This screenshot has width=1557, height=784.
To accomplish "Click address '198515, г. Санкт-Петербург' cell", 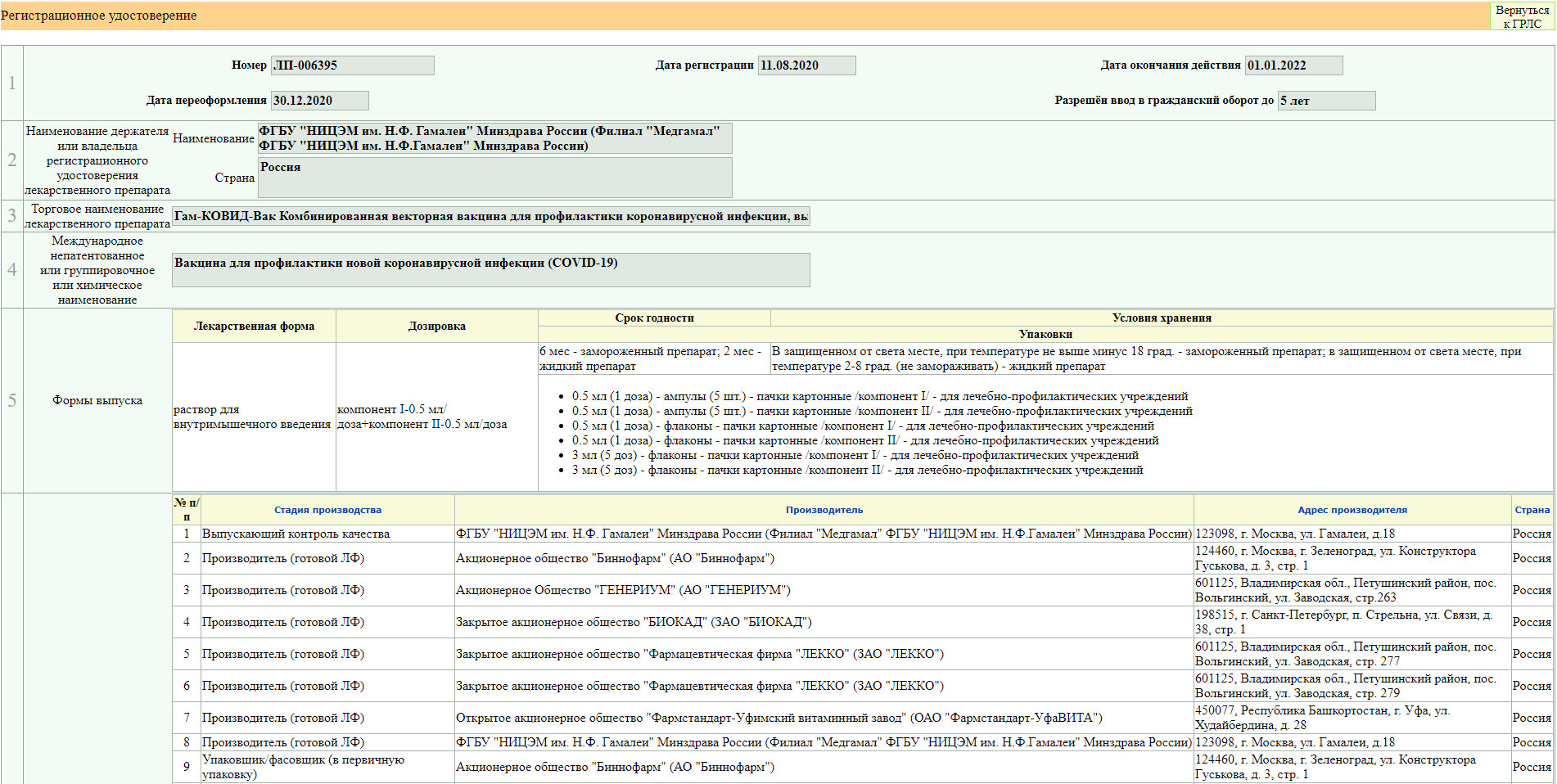I will [1352, 622].
